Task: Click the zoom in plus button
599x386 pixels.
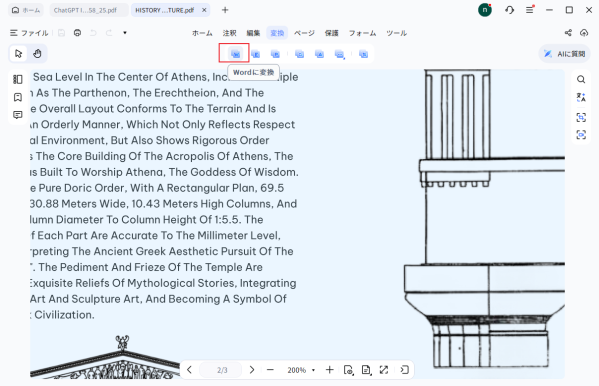Action: pyautogui.click(x=329, y=370)
